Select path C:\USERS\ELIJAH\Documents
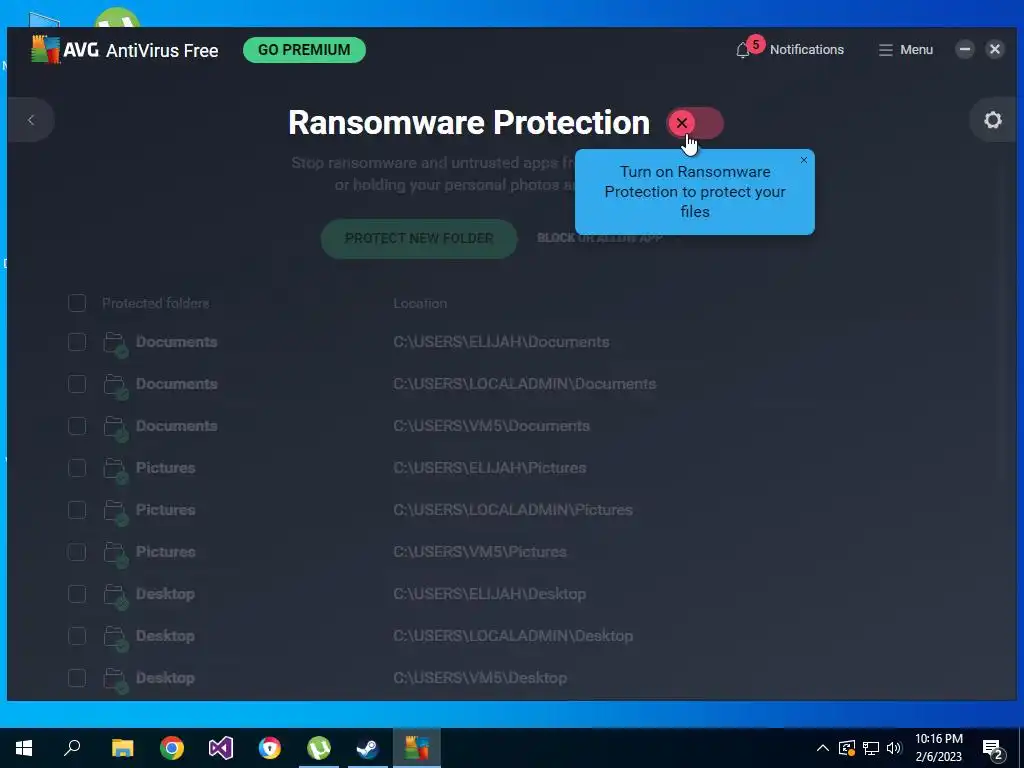 coord(501,342)
